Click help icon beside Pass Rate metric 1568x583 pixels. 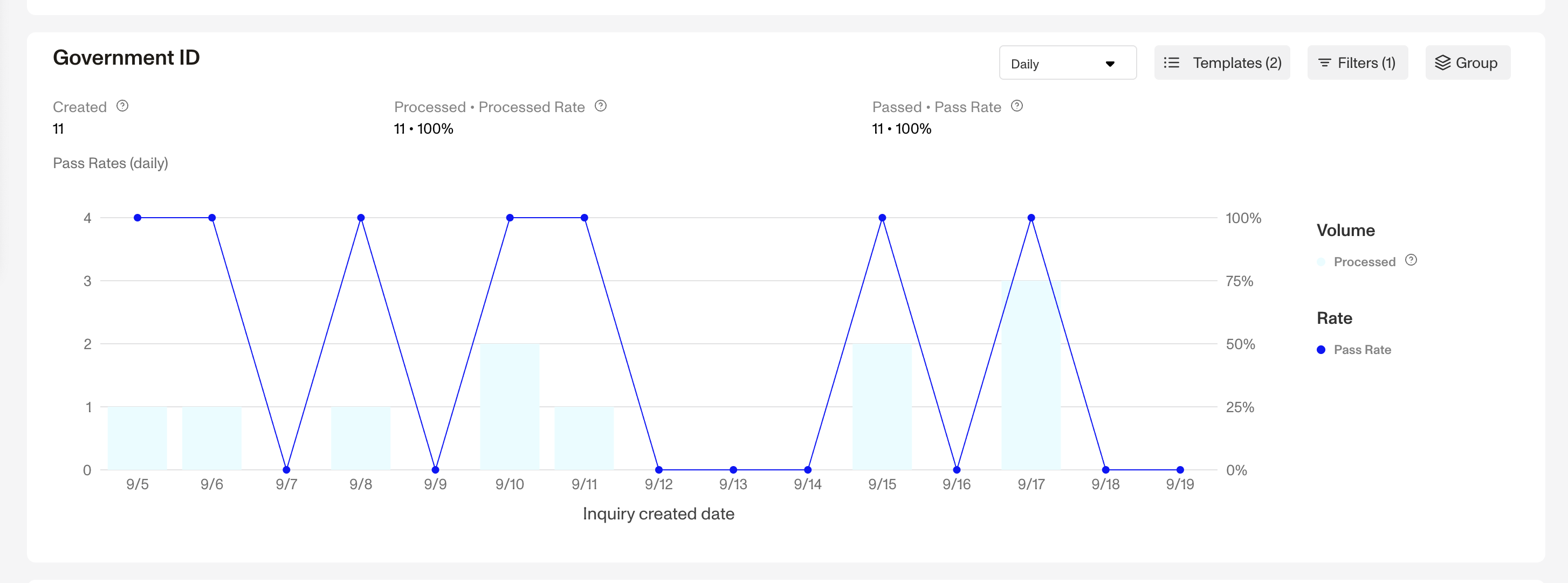point(1016,106)
